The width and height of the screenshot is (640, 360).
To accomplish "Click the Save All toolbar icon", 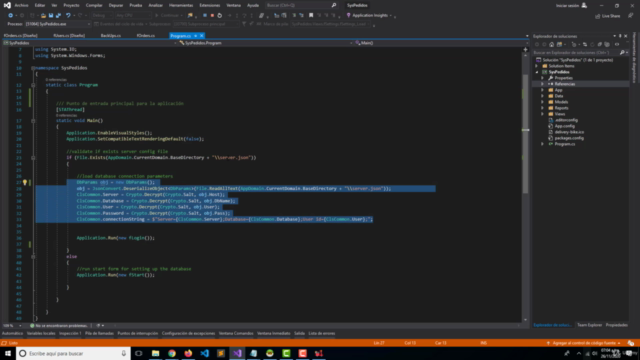I will point(58,16).
